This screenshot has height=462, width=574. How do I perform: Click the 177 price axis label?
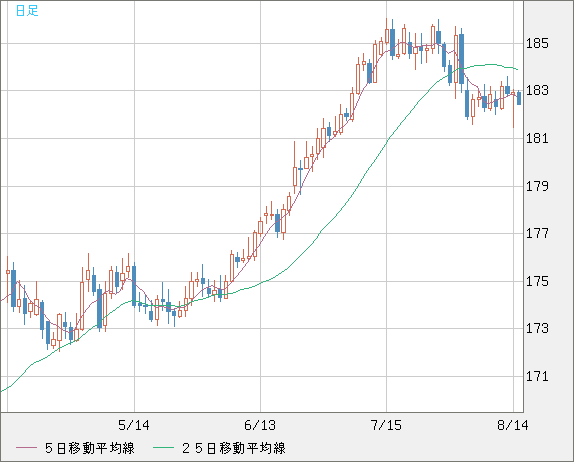point(537,233)
